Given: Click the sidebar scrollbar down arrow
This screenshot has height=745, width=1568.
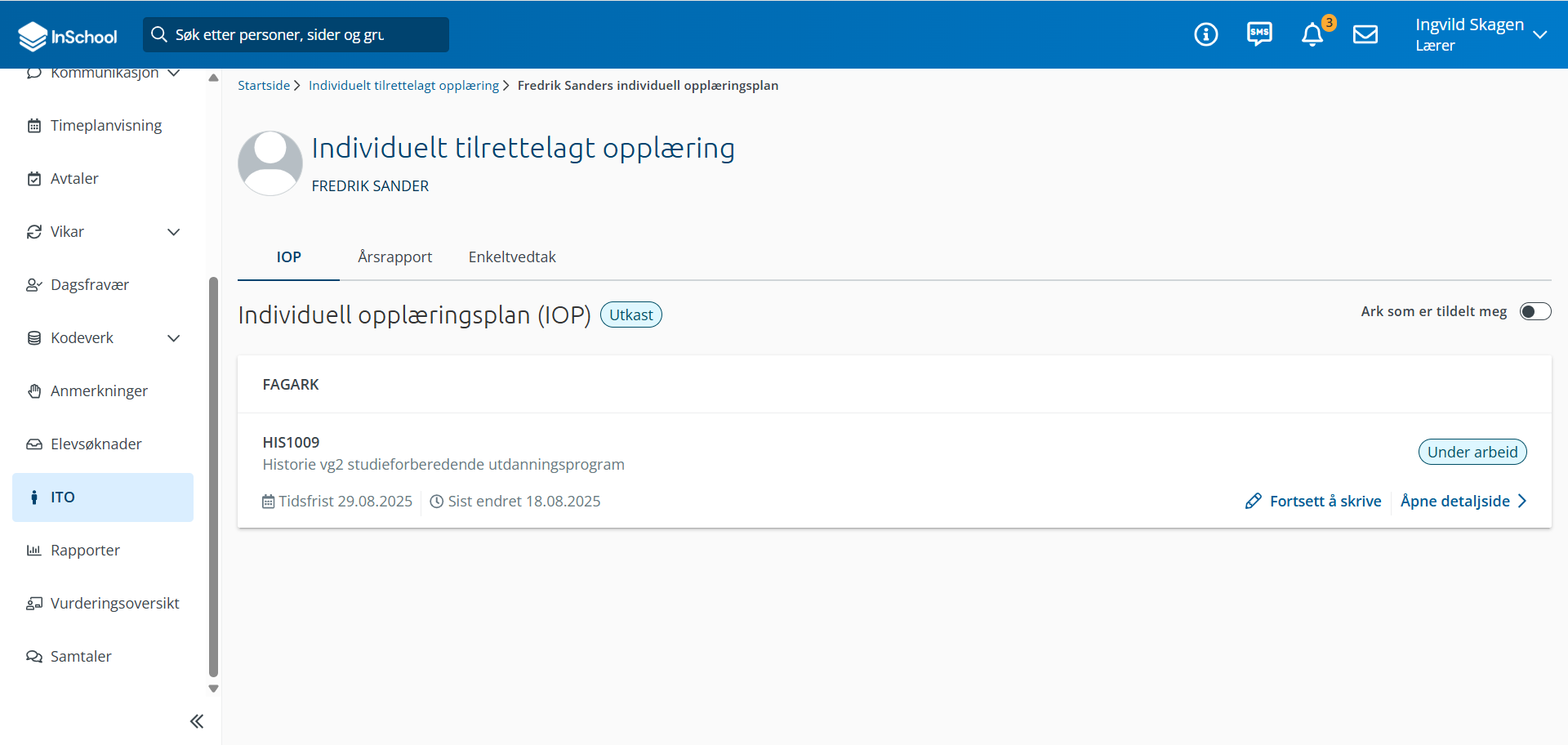Looking at the screenshot, I should click(x=213, y=689).
